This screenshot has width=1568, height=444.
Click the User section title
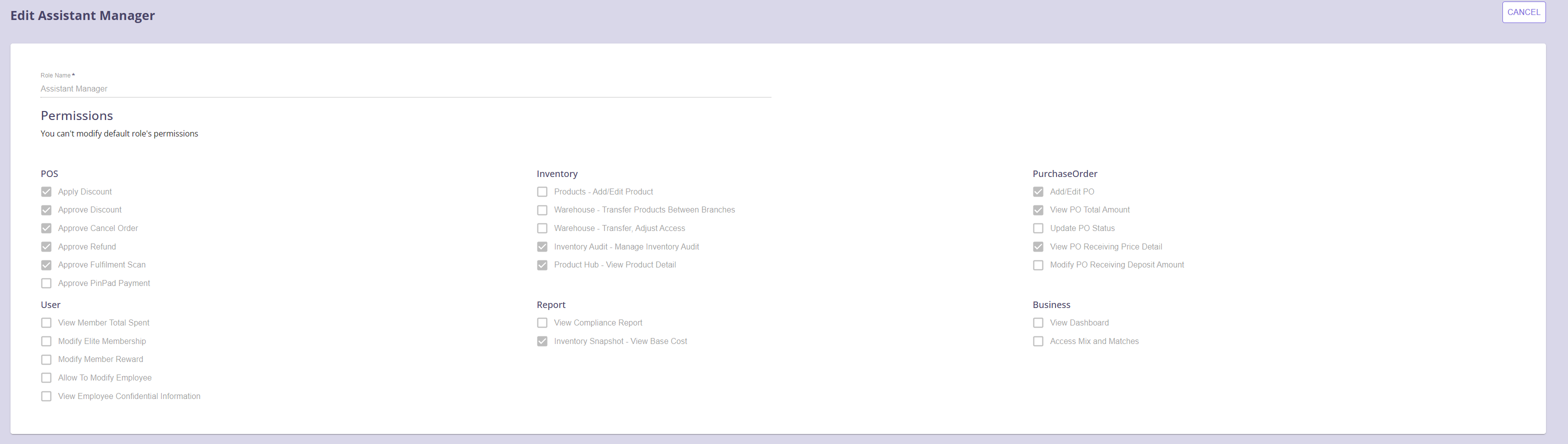[51, 304]
